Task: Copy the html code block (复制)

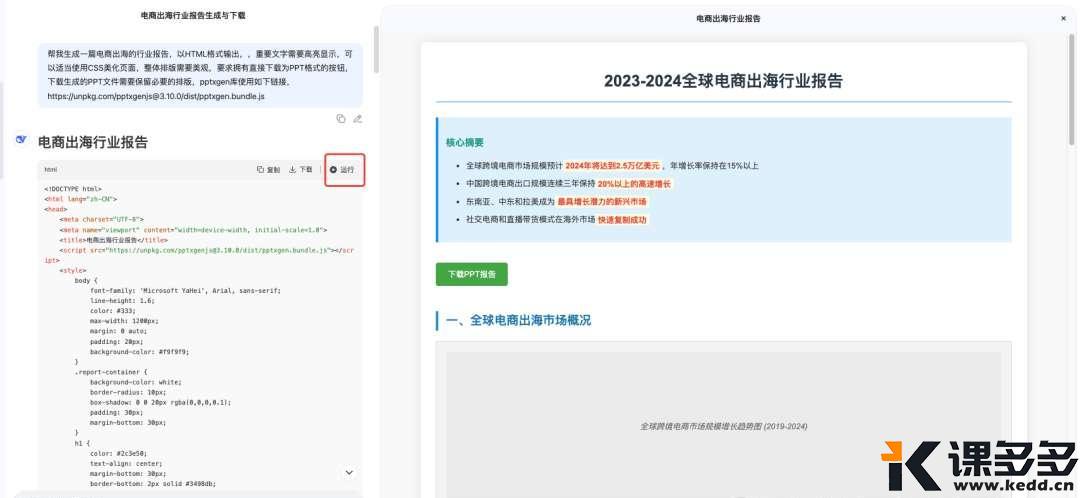Action: pyautogui.click(x=269, y=169)
